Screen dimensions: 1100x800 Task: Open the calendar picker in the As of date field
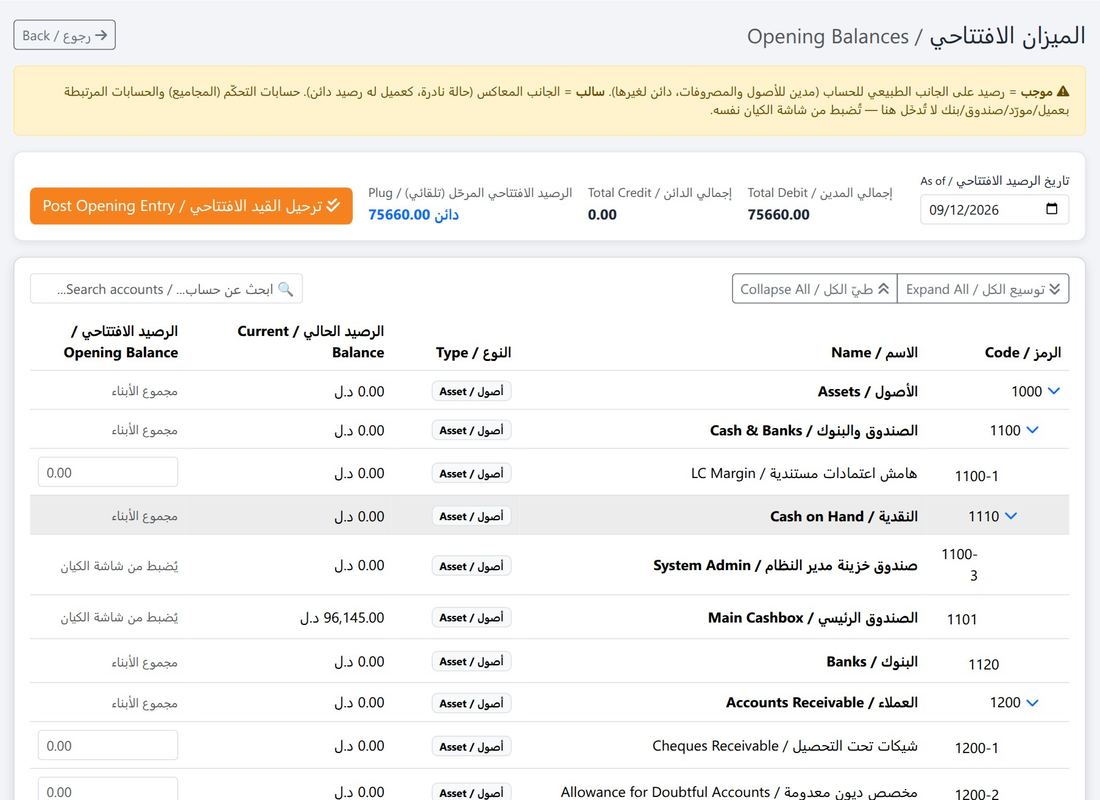coord(1051,209)
